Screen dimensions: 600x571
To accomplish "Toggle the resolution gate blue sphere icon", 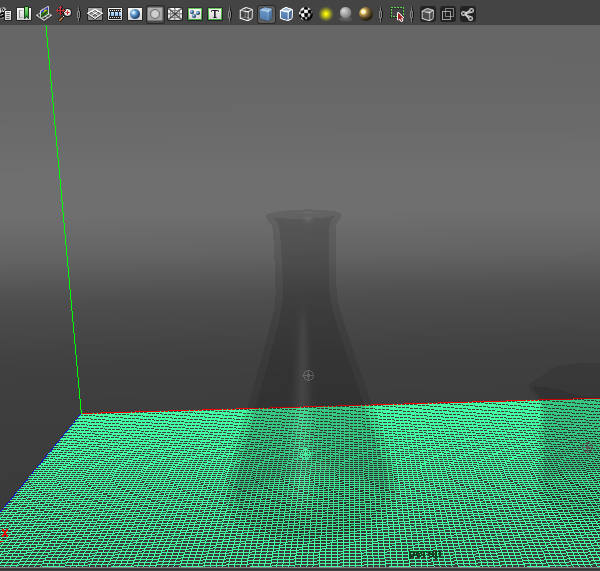I will [135, 14].
